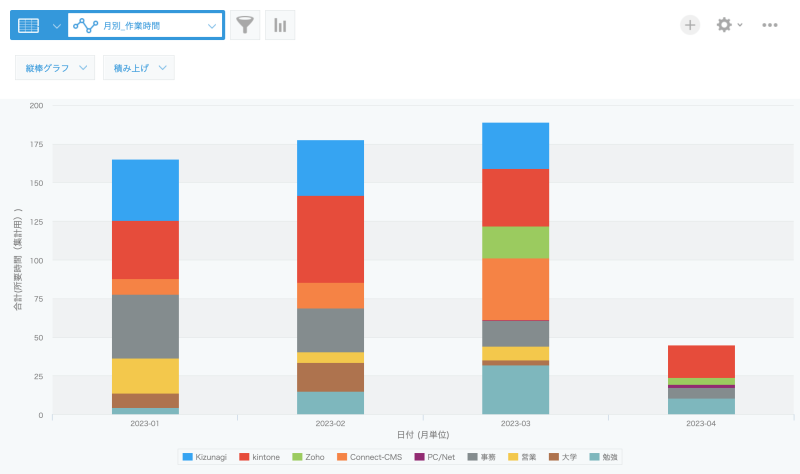Click the Connect-CMS orange segment of 2023-03
This screenshot has width=800, height=474.
tap(516, 289)
